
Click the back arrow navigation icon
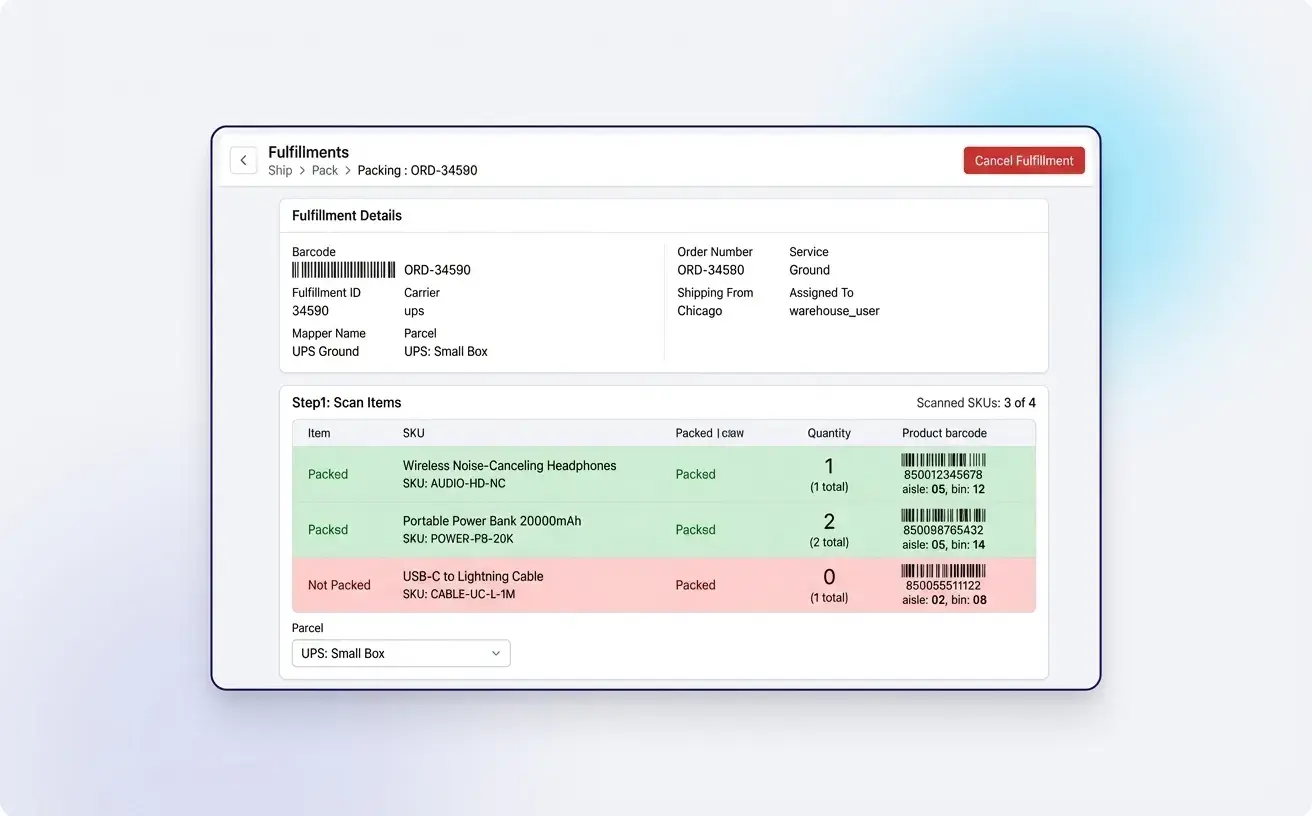point(243,160)
